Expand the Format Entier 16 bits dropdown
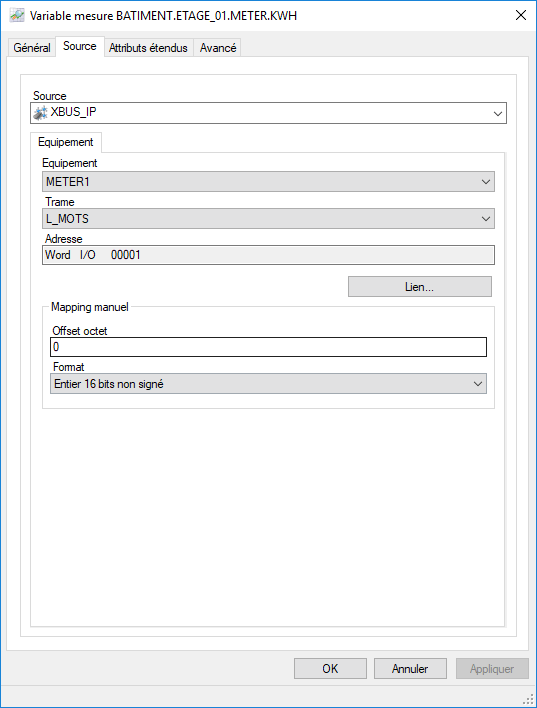The width and height of the screenshot is (537, 708). 268,384
